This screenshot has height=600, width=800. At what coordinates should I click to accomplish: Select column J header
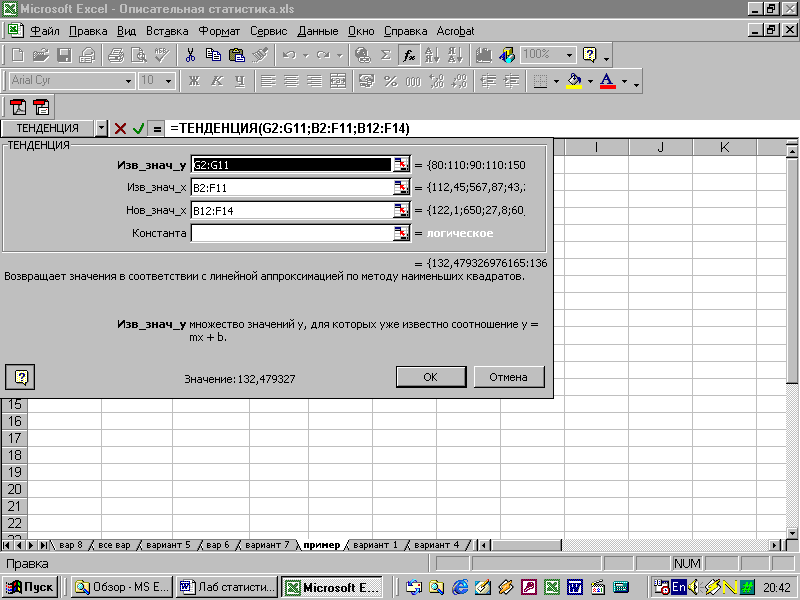[661, 147]
